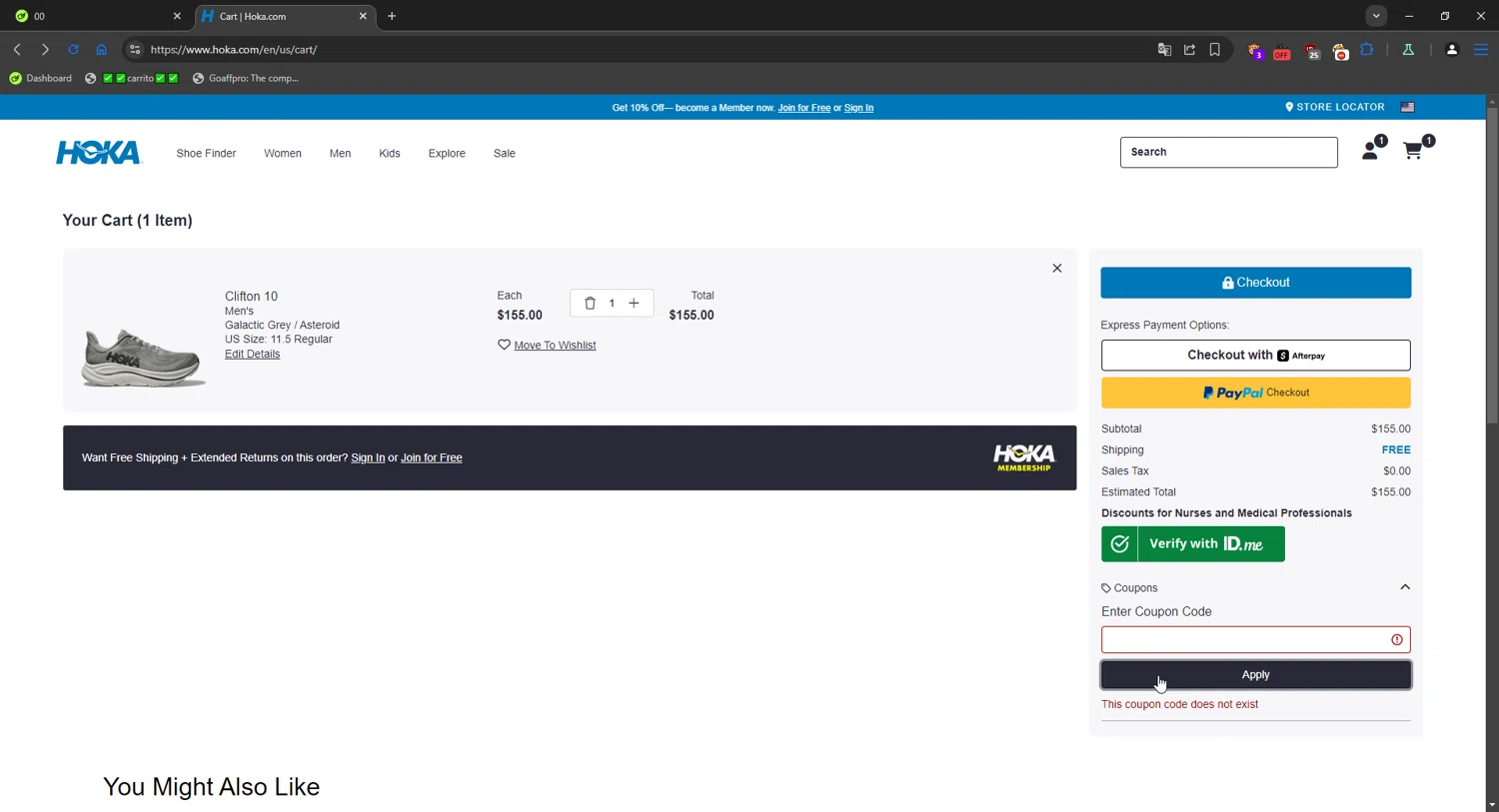Open Shoe Finder menu
1499x812 pixels.
coord(206,153)
